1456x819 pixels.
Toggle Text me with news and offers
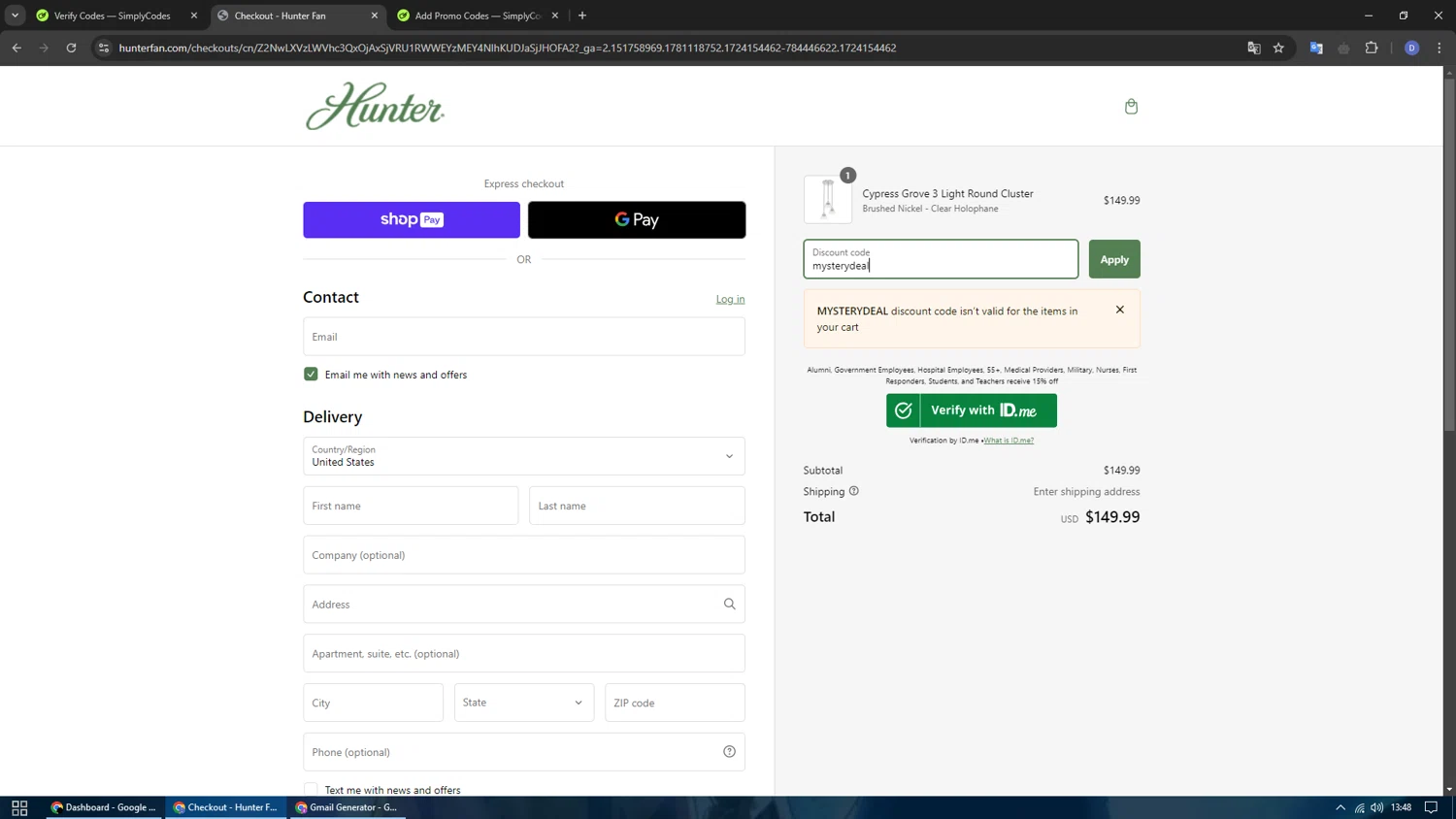pyautogui.click(x=311, y=790)
